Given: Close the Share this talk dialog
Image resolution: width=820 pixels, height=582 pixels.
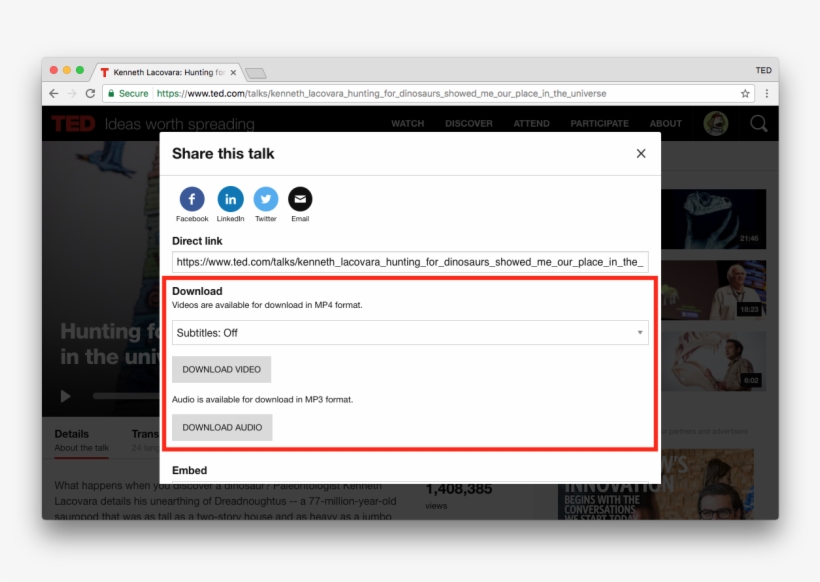Looking at the screenshot, I should (641, 153).
